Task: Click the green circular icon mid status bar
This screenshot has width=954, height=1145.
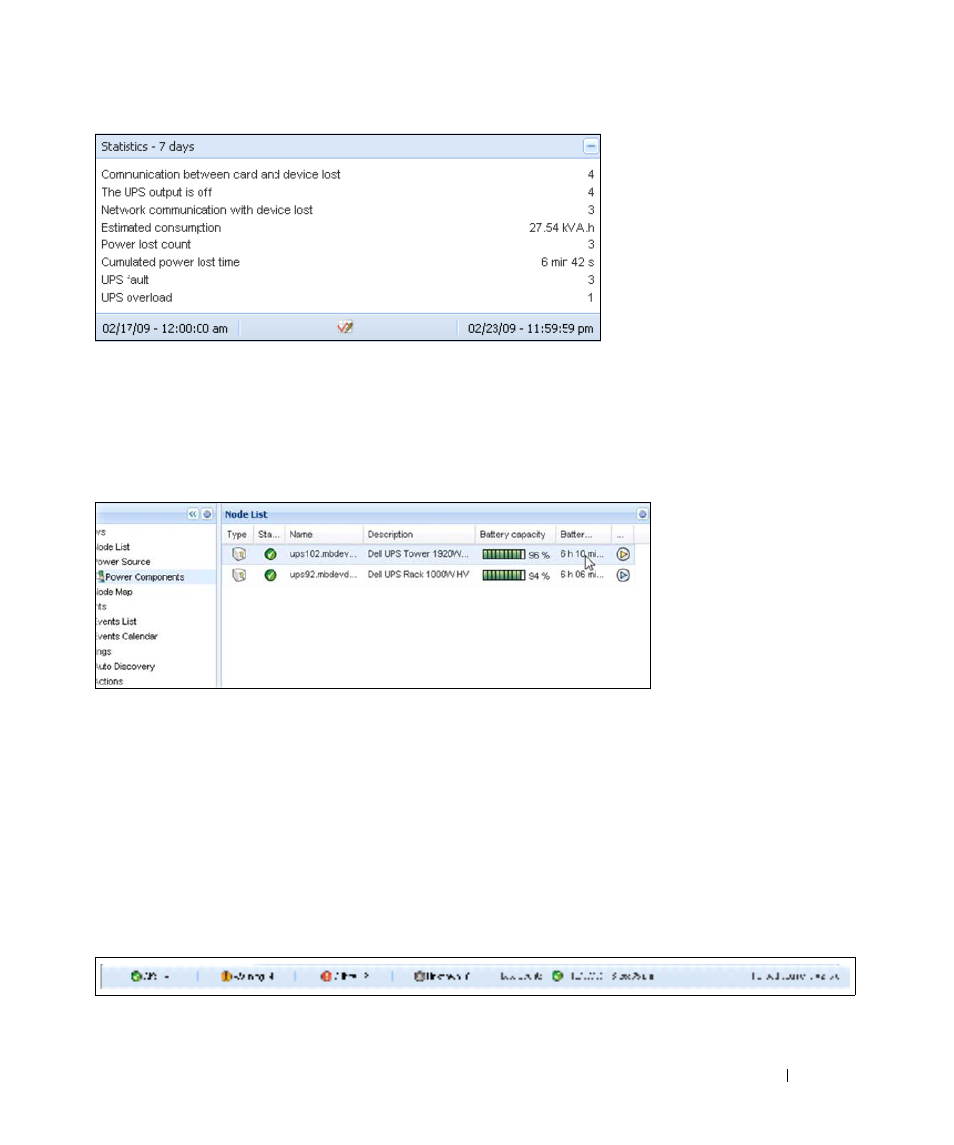Action: 557,976
